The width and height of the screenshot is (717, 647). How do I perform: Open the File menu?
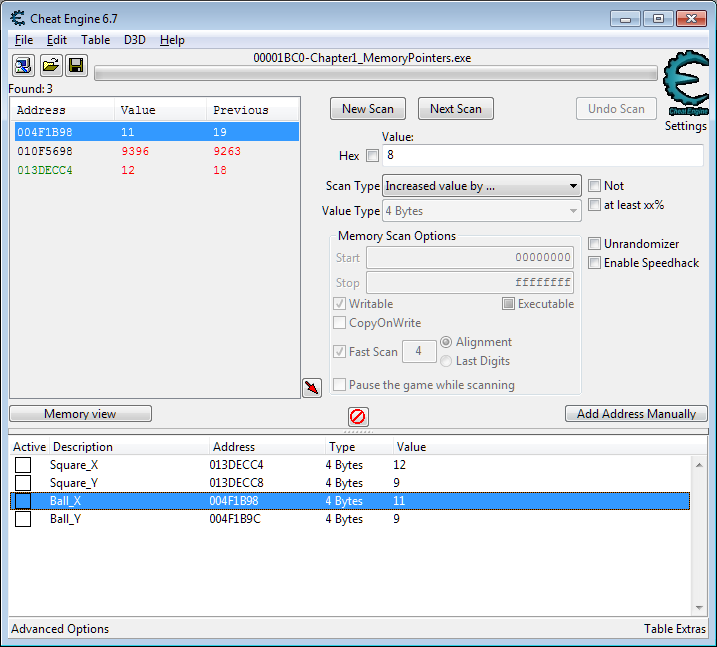point(24,40)
